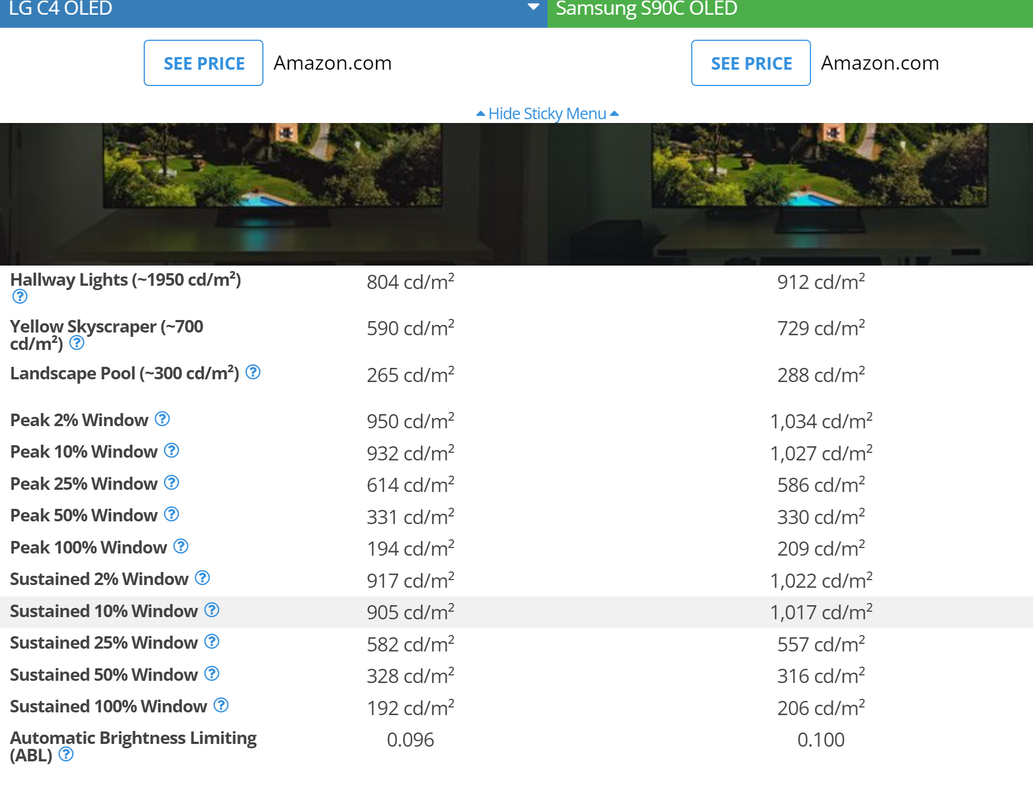Click the 729 cd/m² value
1033x800 pixels.
[821, 328]
